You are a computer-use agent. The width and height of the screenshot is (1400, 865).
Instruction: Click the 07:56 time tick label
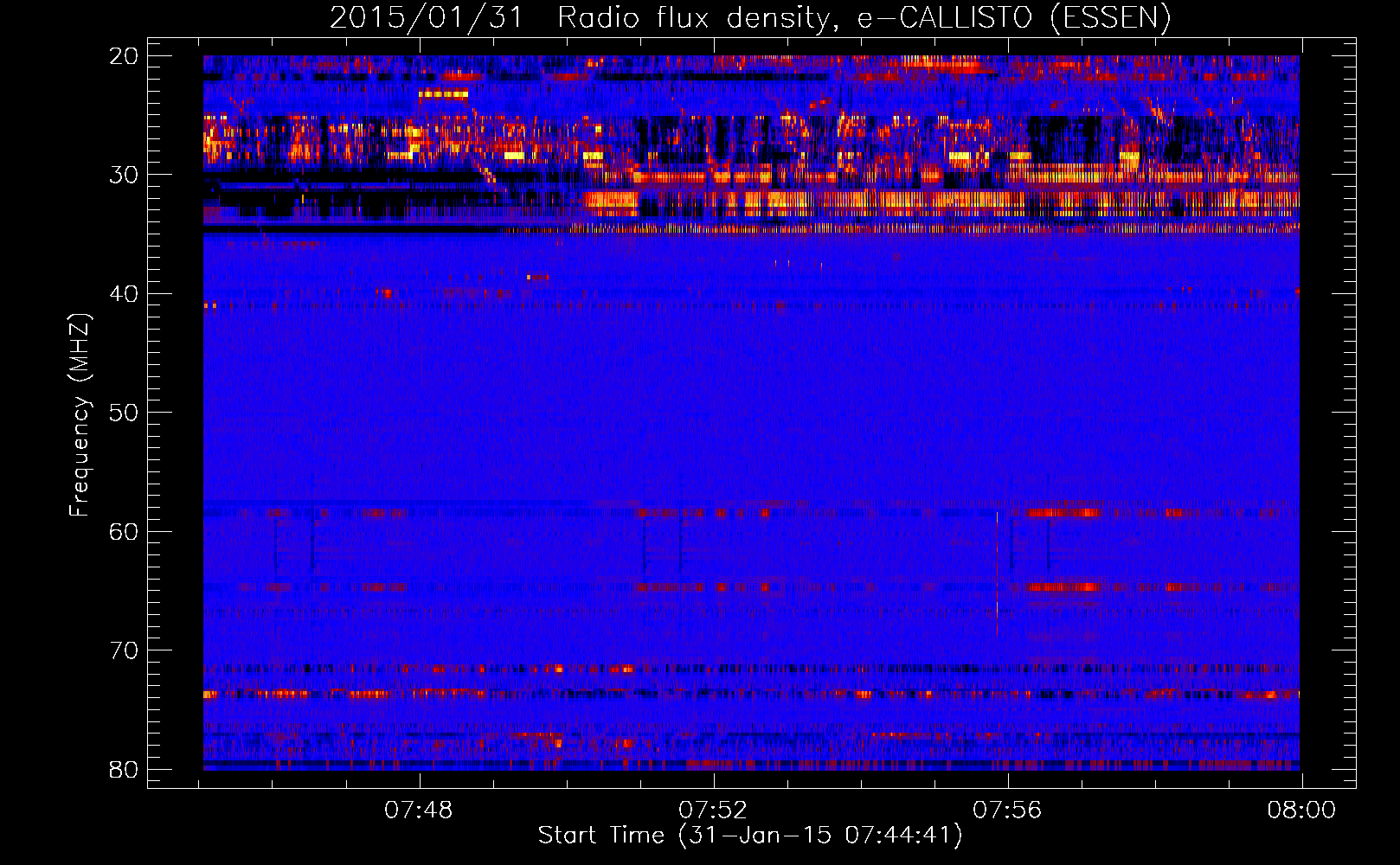pos(1007,811)
